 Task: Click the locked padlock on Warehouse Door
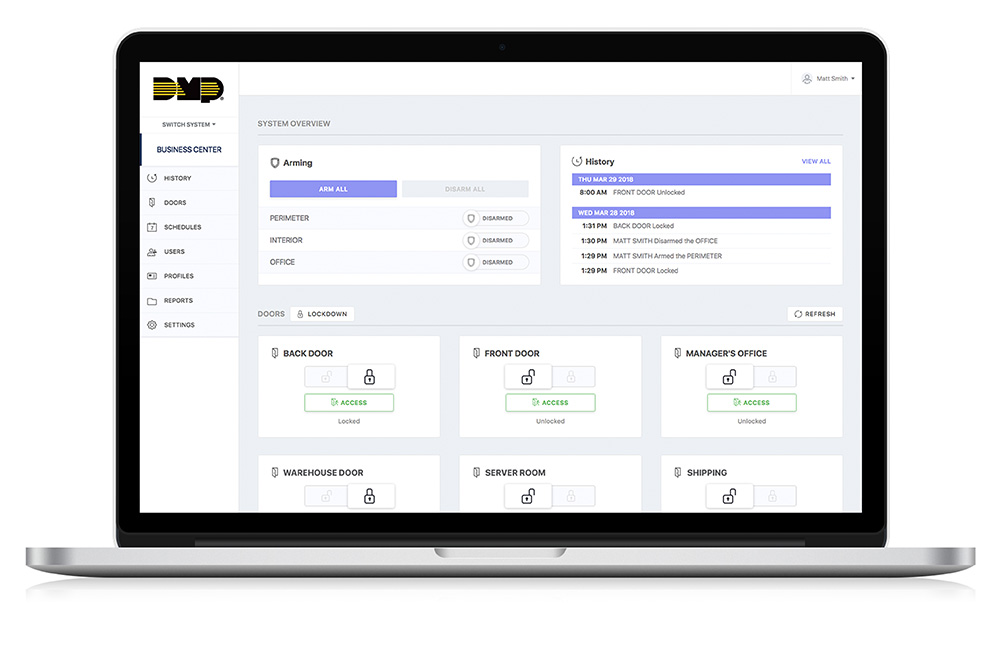tap(370, 496)
